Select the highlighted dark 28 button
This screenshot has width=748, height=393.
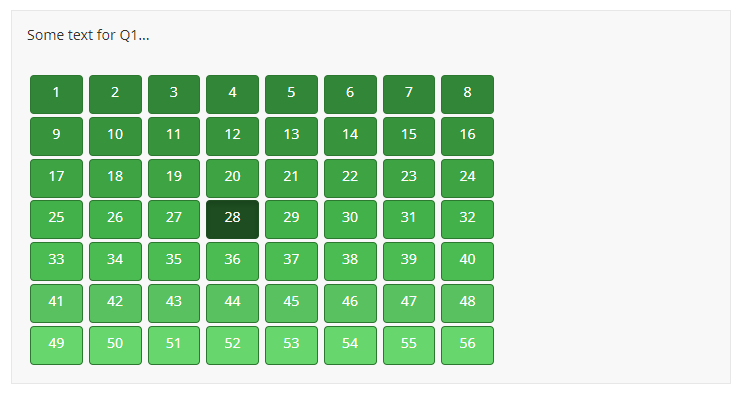tap(232, 219)
